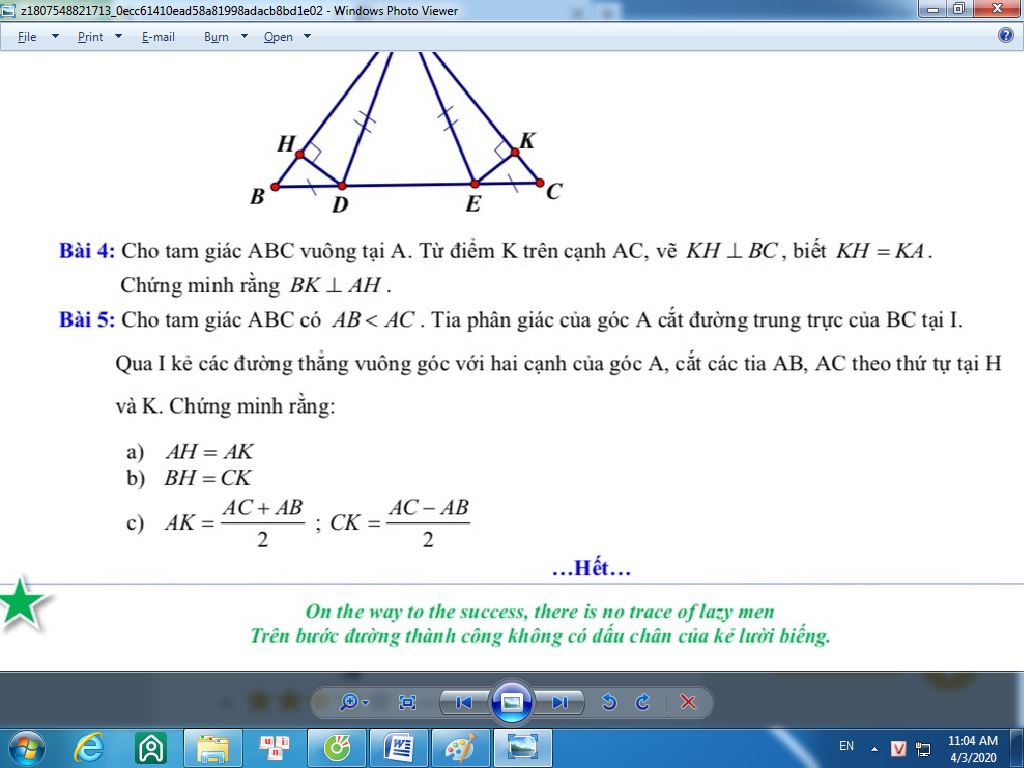Launch Internet Explorer from the taskbar
The width and height of the screenshot is (1024, 768).
[89, 748]
